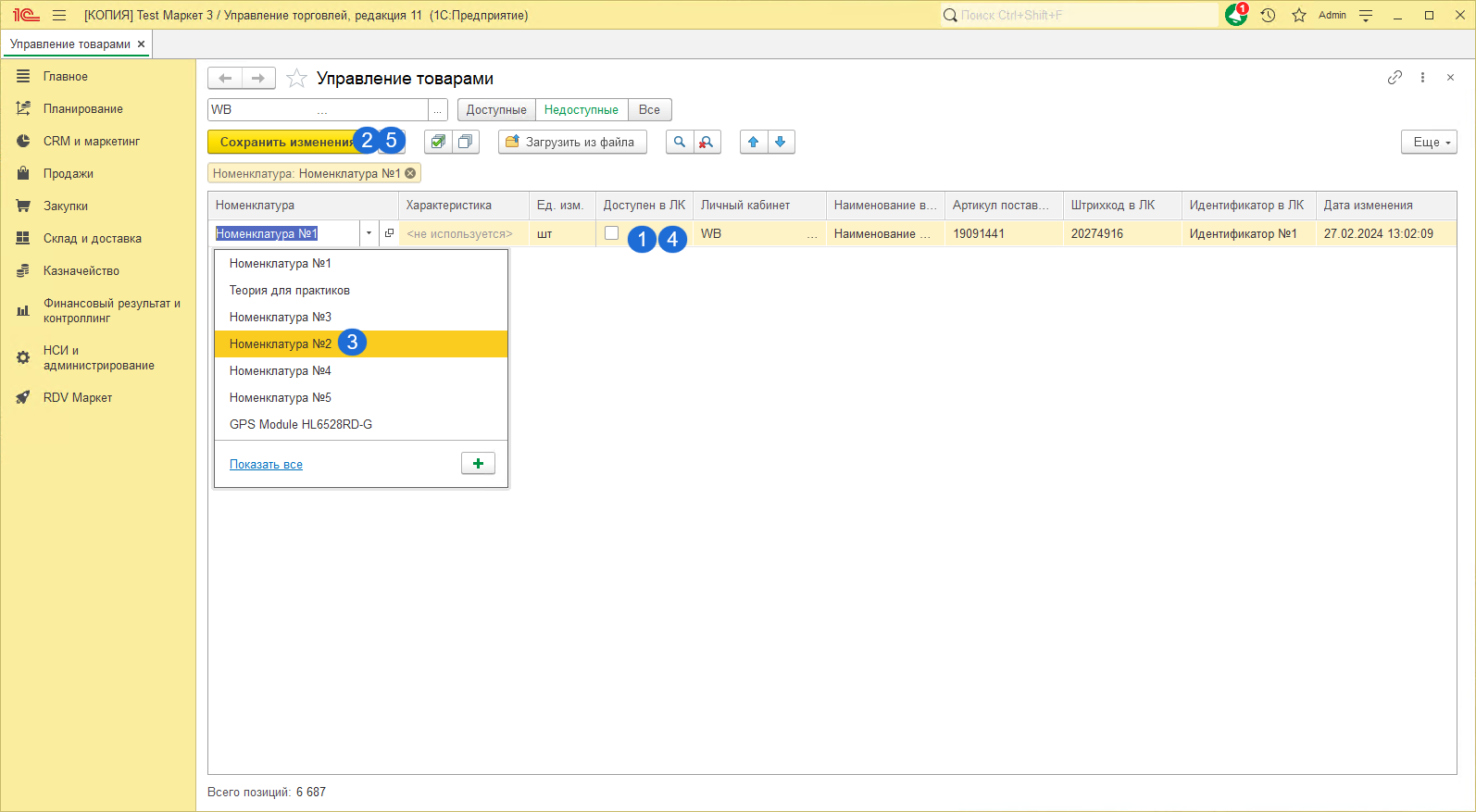
Task: Switch filter to Все
Action: (x=649, y=109)
